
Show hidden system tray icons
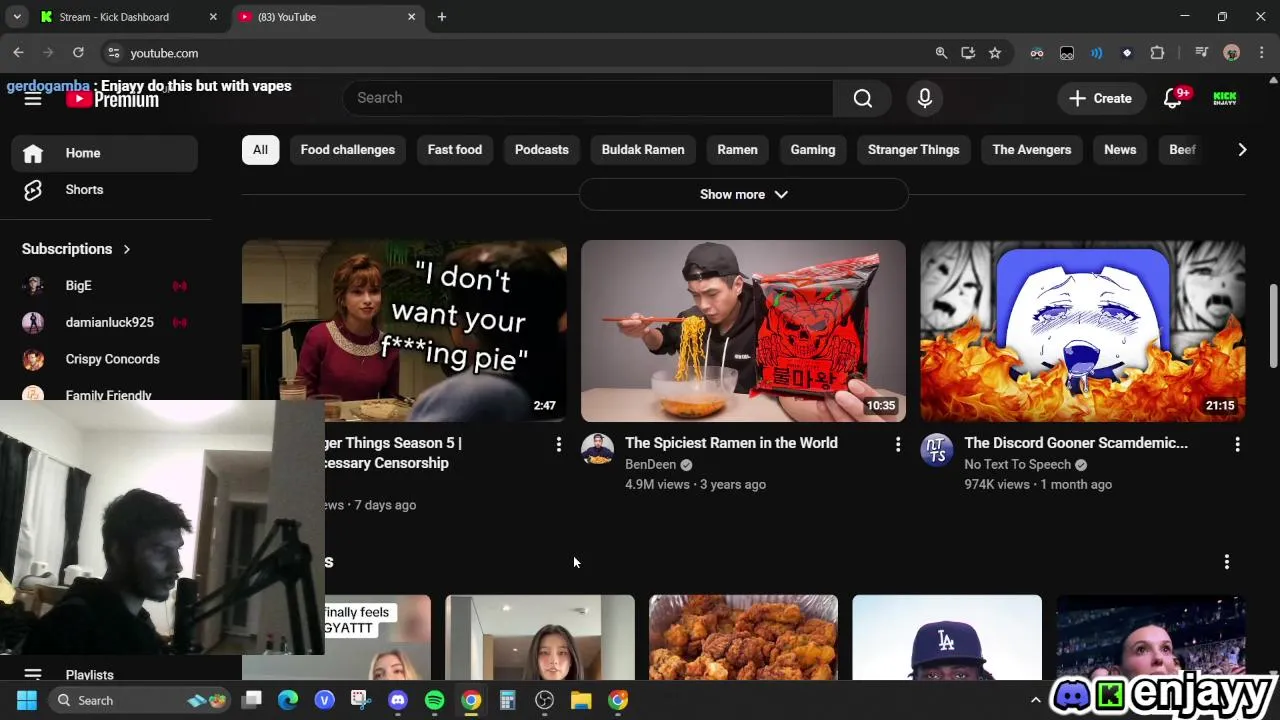pyautogui.click(x=1035, y=701)
